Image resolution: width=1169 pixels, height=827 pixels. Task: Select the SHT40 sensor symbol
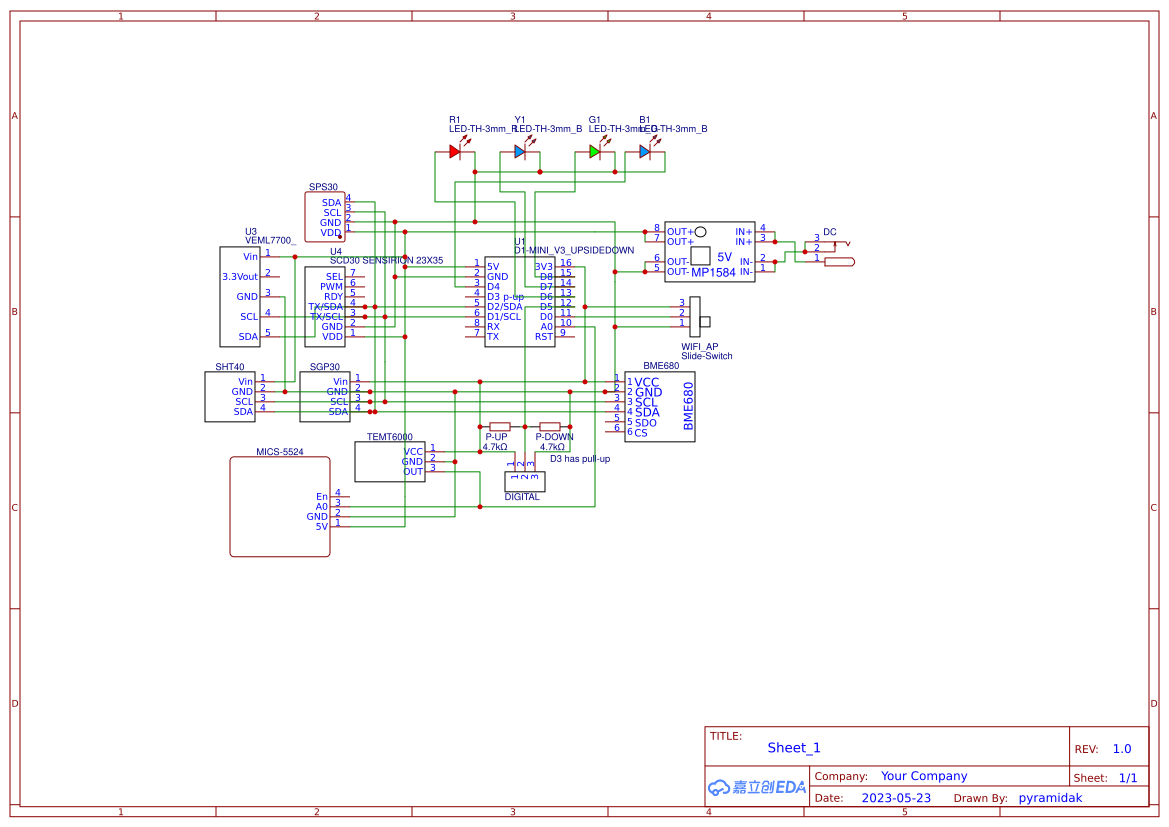click(228, 396)
